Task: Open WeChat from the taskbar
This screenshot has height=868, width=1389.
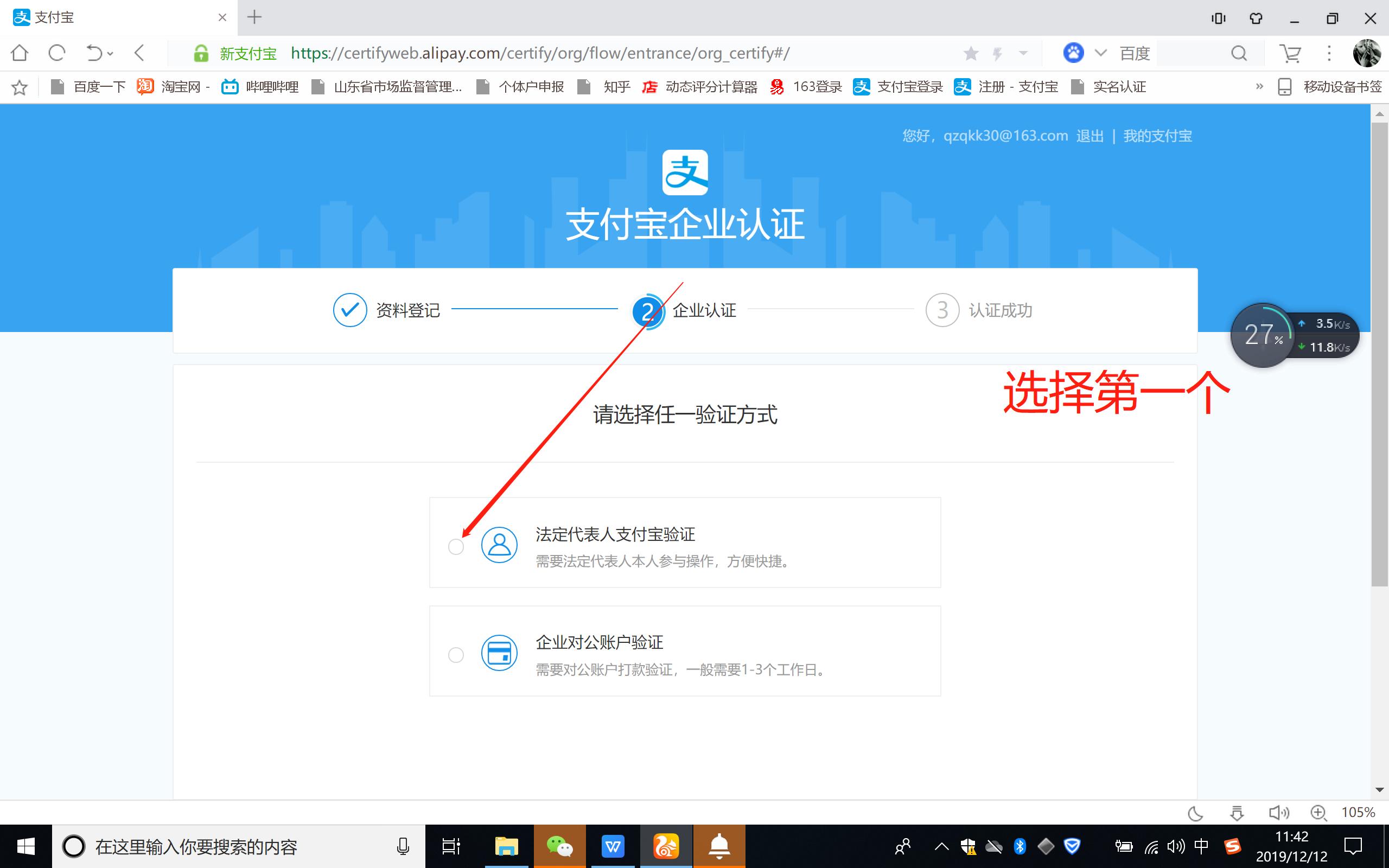Action: point(559,846)
